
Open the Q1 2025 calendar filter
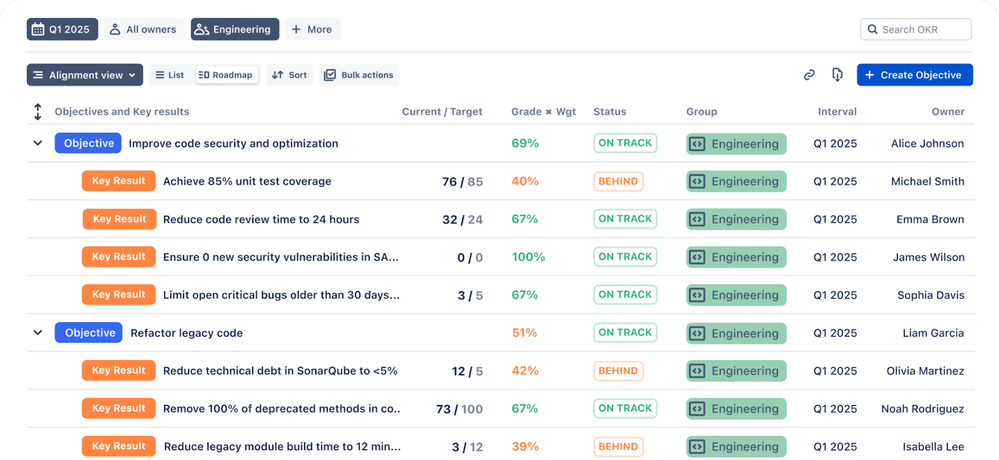click(x=60, y=30)
